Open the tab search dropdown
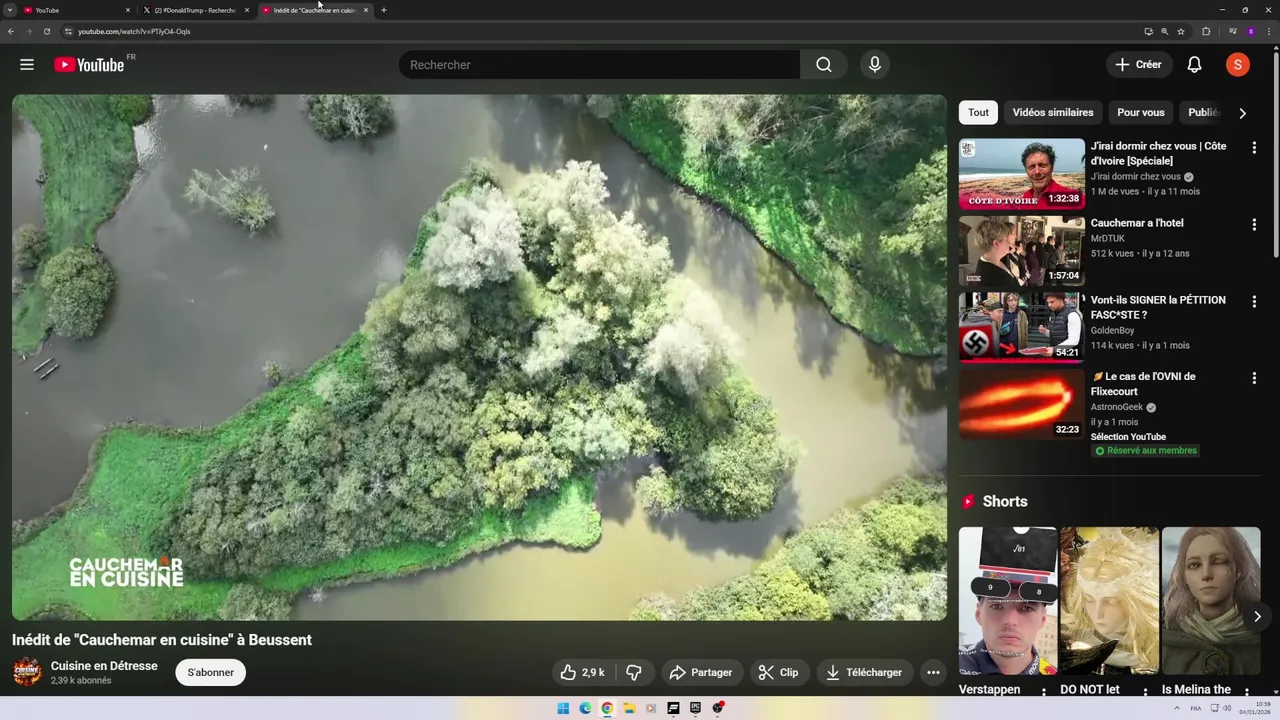The width and height of the screenshot is (1280, 720). (10, 10)
